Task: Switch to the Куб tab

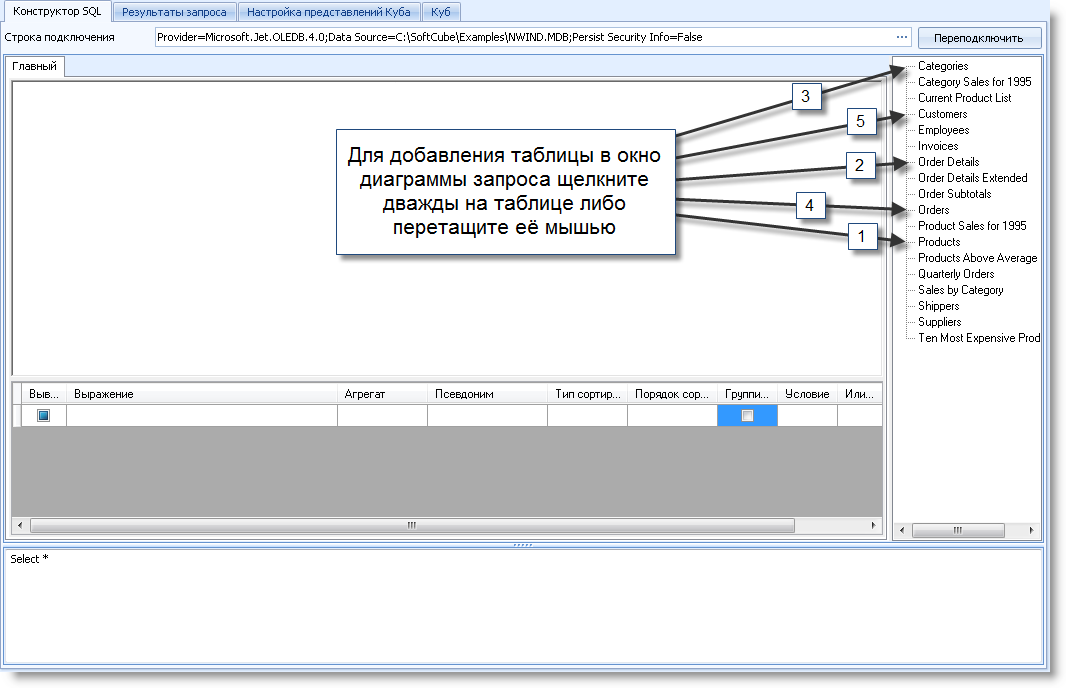Action: (441, 12)
